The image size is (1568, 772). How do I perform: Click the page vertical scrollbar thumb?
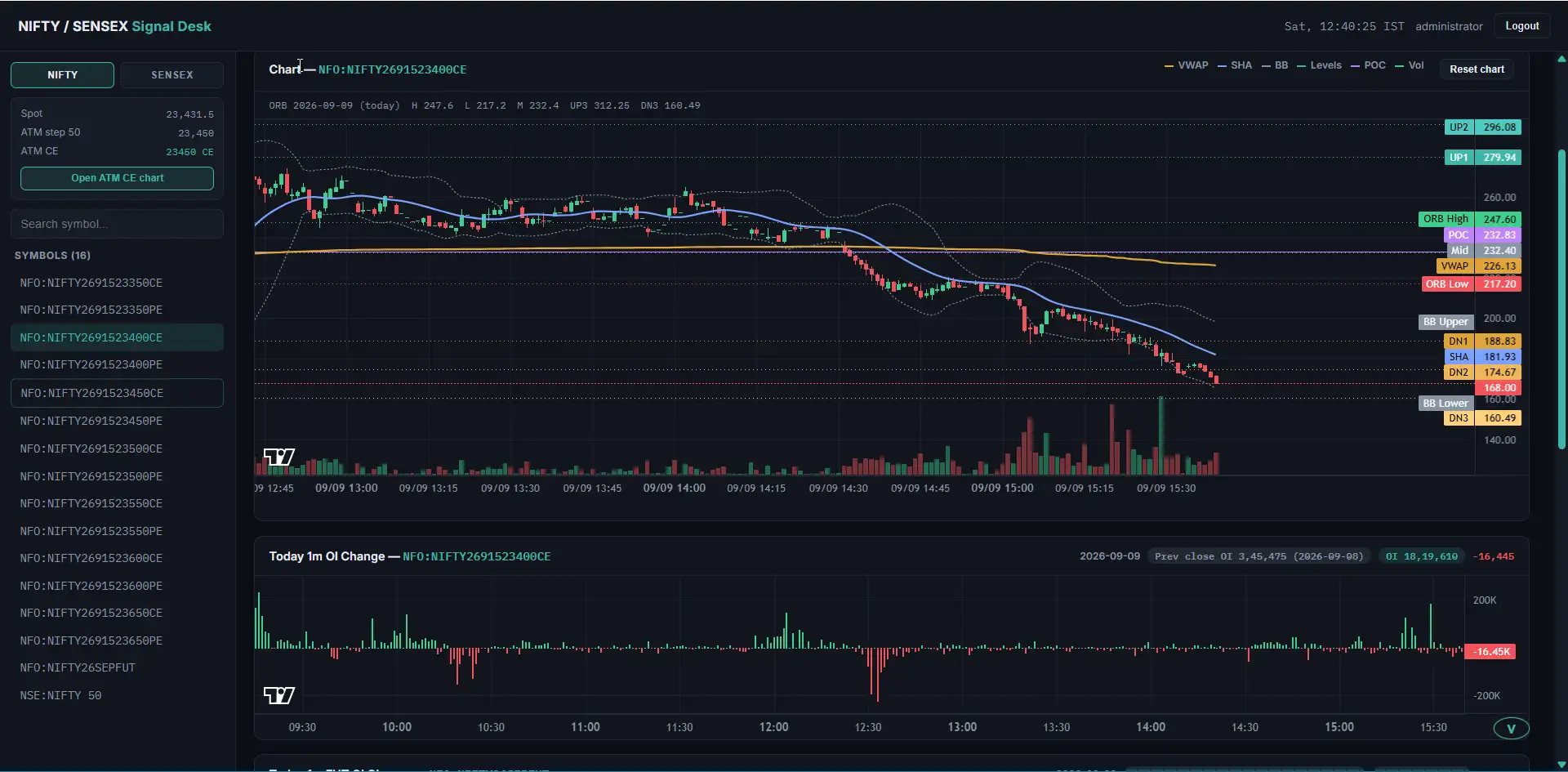coord(1561,299)
